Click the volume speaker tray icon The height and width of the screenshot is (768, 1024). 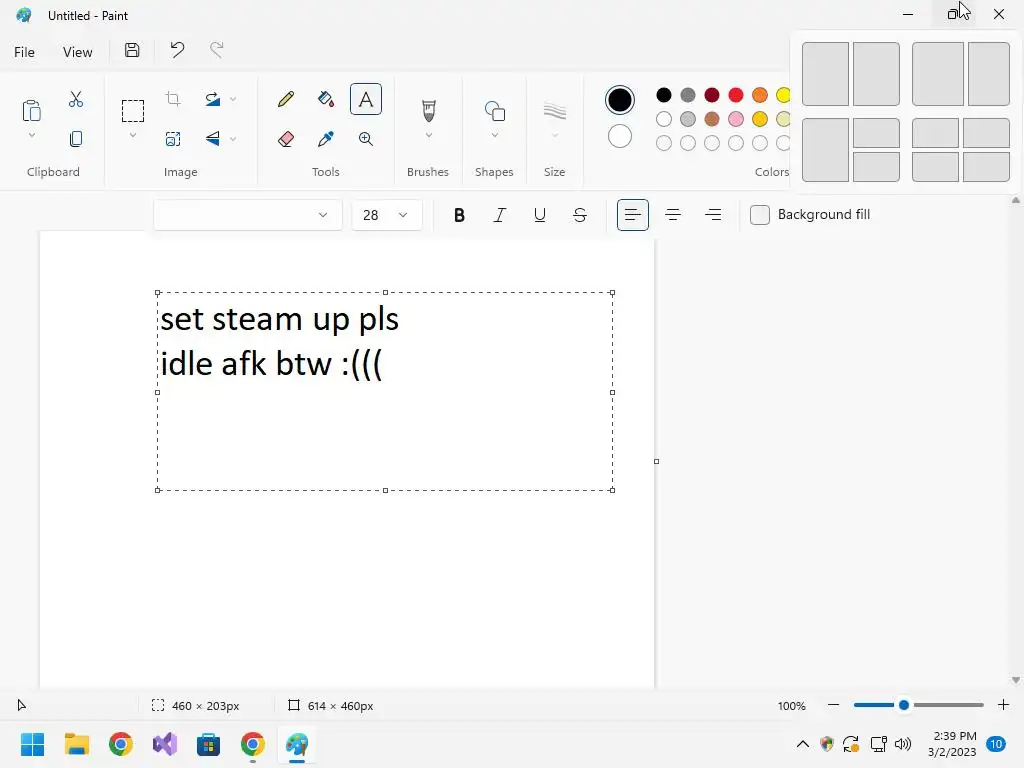903,744
